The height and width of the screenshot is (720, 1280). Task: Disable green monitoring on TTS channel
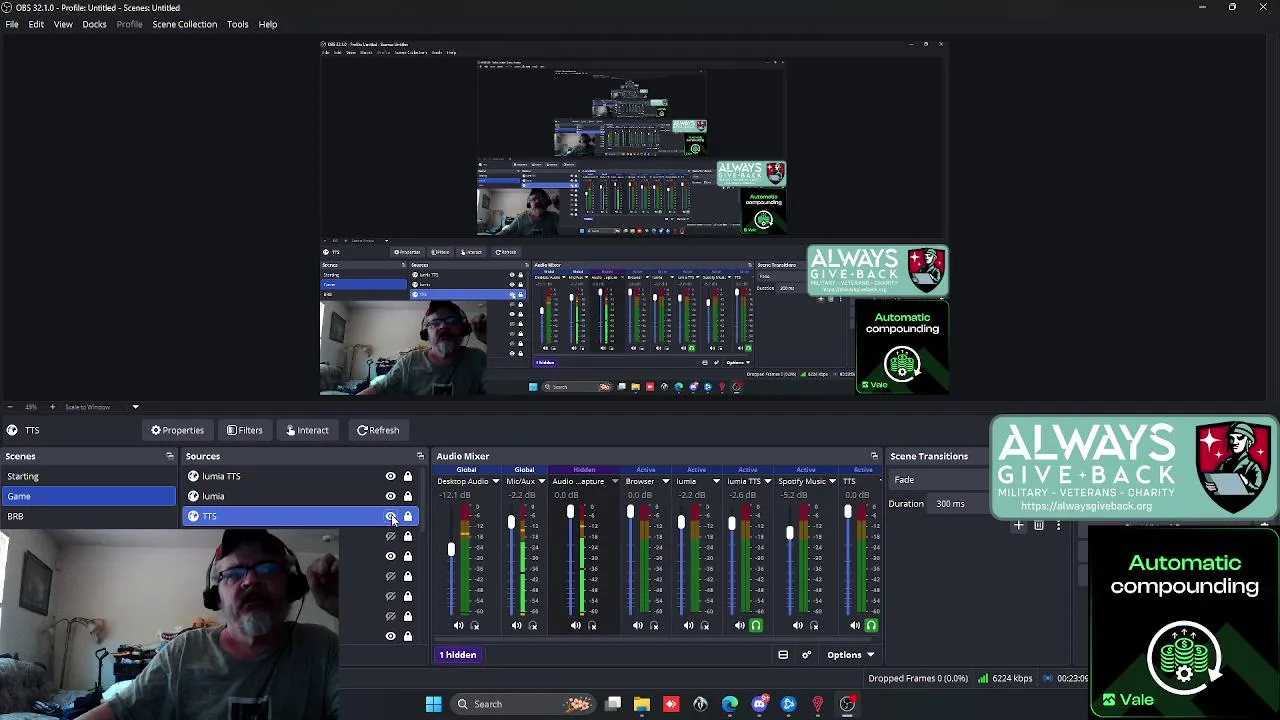[x=871, y=626]
